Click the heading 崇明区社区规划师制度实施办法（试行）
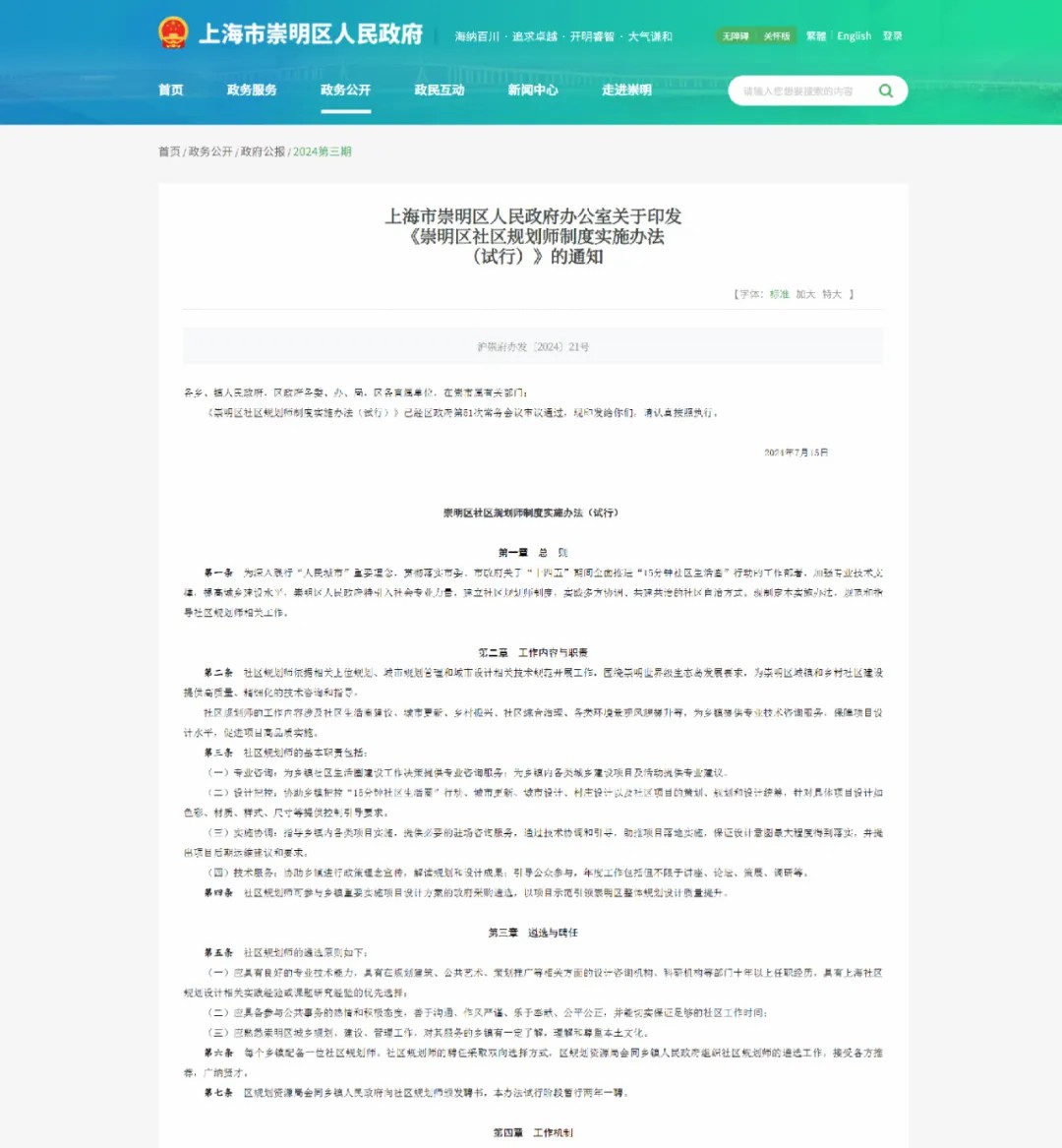The width and height of the screenshot is (1062, 1148). tap(532, 513)
